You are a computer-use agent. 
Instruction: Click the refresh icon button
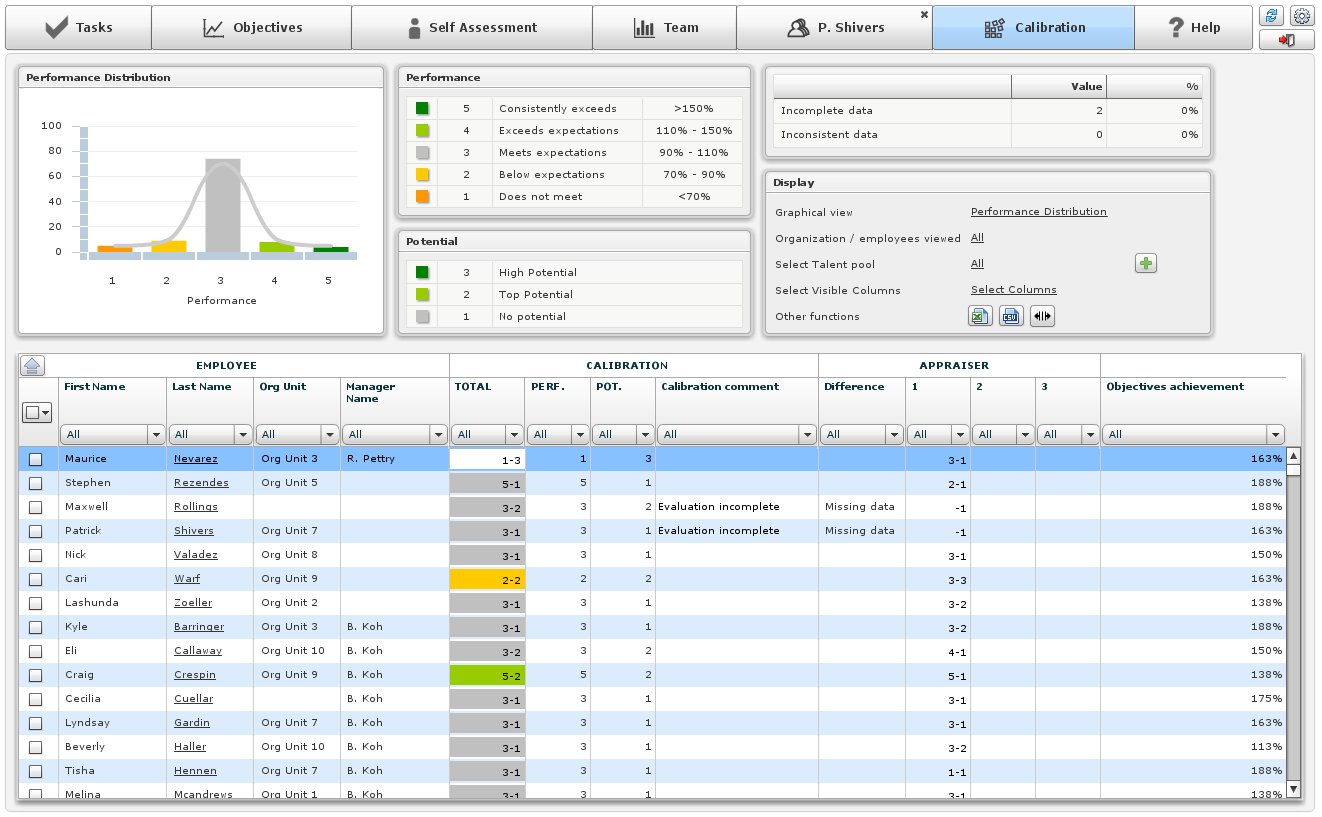[1271, 16]
